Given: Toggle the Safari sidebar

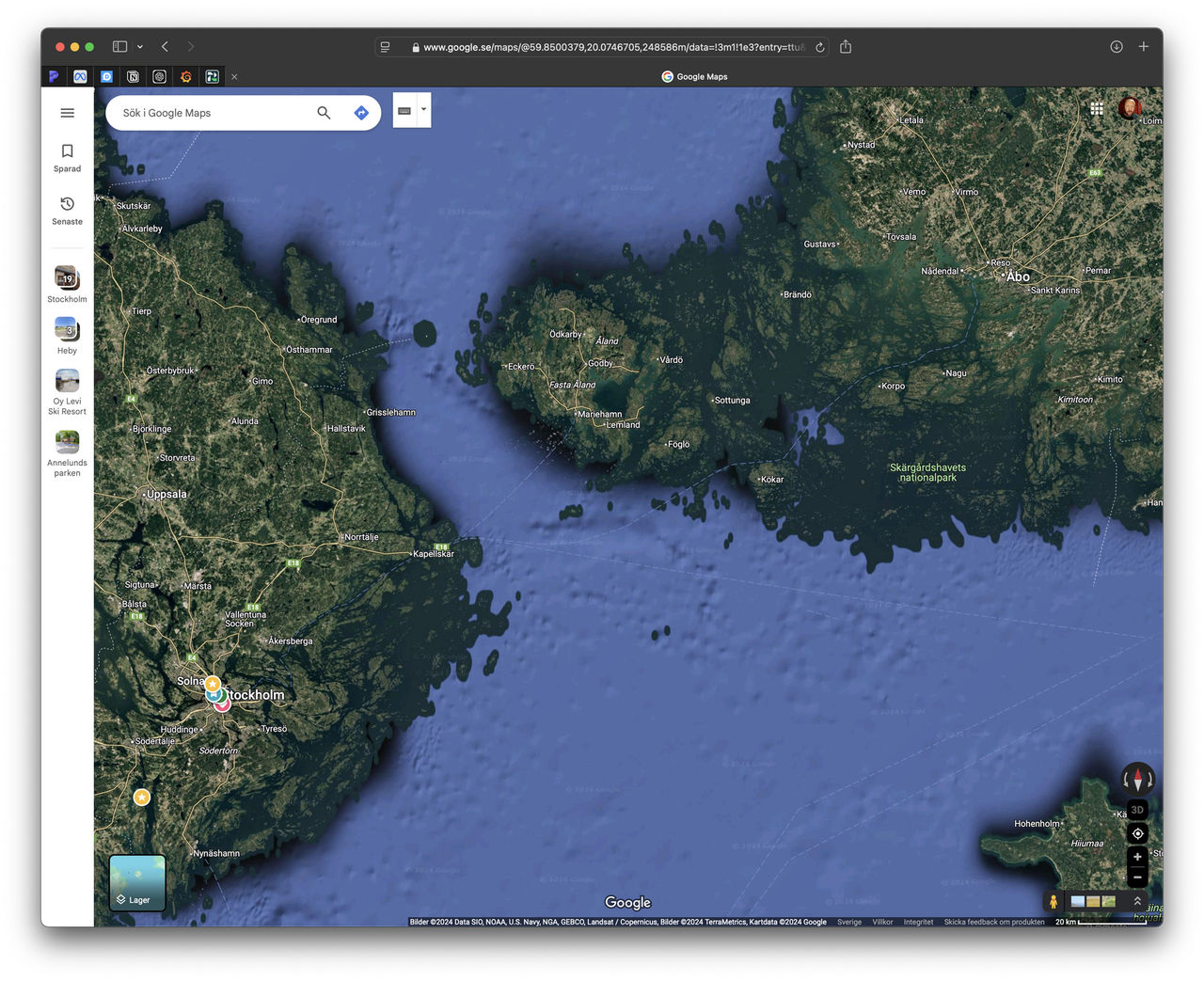Looking at the screenshot, I should click(119, 46).
